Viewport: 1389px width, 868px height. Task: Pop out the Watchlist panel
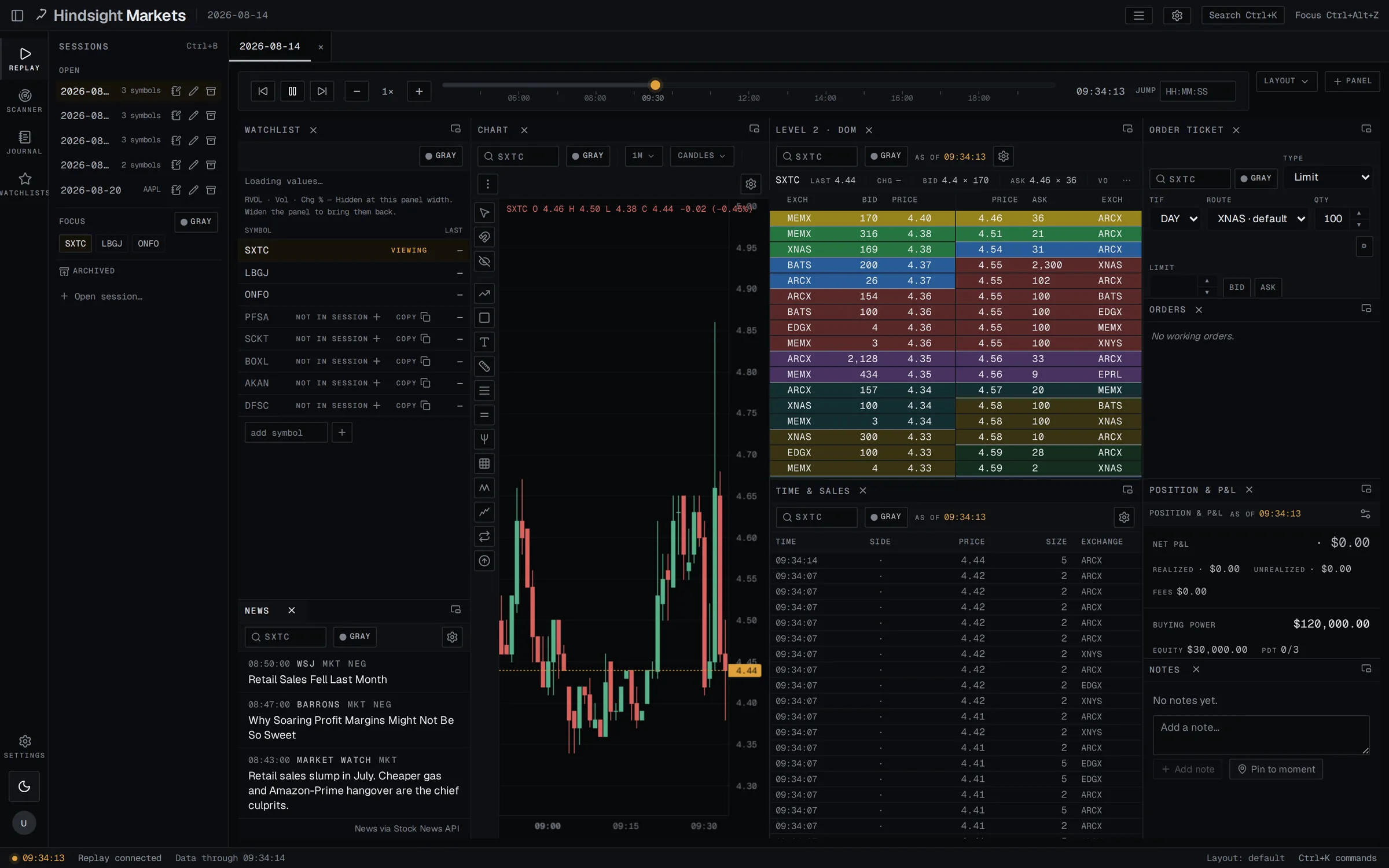455,128
